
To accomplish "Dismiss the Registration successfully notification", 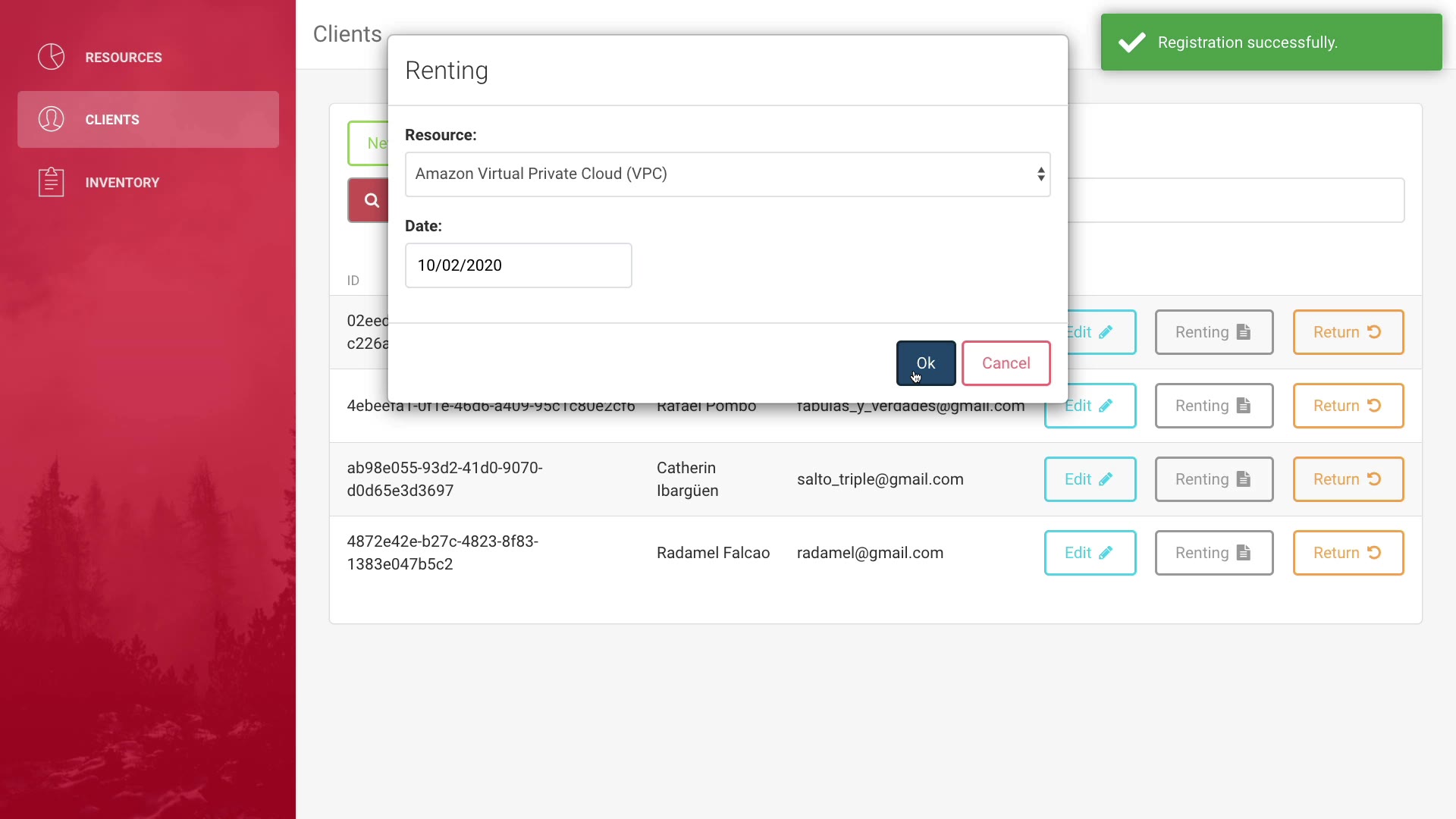I will pyautogui.click(x=1271, y=42).
